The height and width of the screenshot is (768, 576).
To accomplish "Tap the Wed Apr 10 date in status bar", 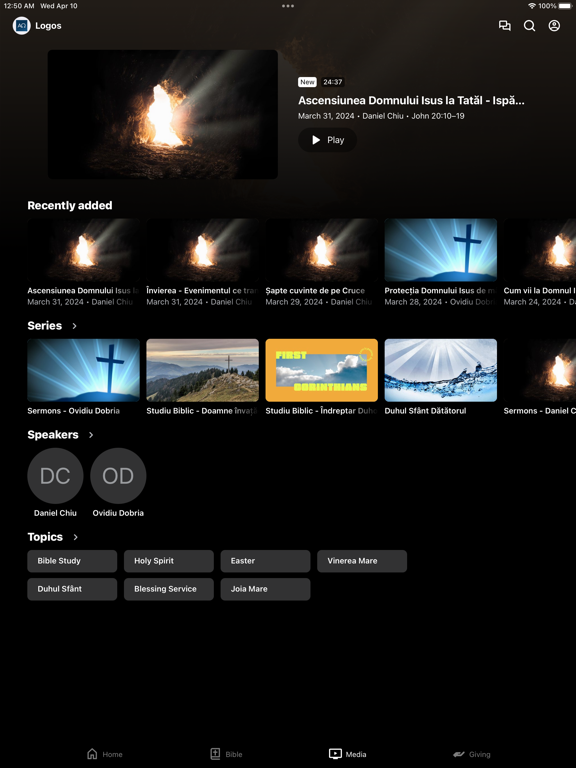I will pyautogui.click(x=59, y=6).
